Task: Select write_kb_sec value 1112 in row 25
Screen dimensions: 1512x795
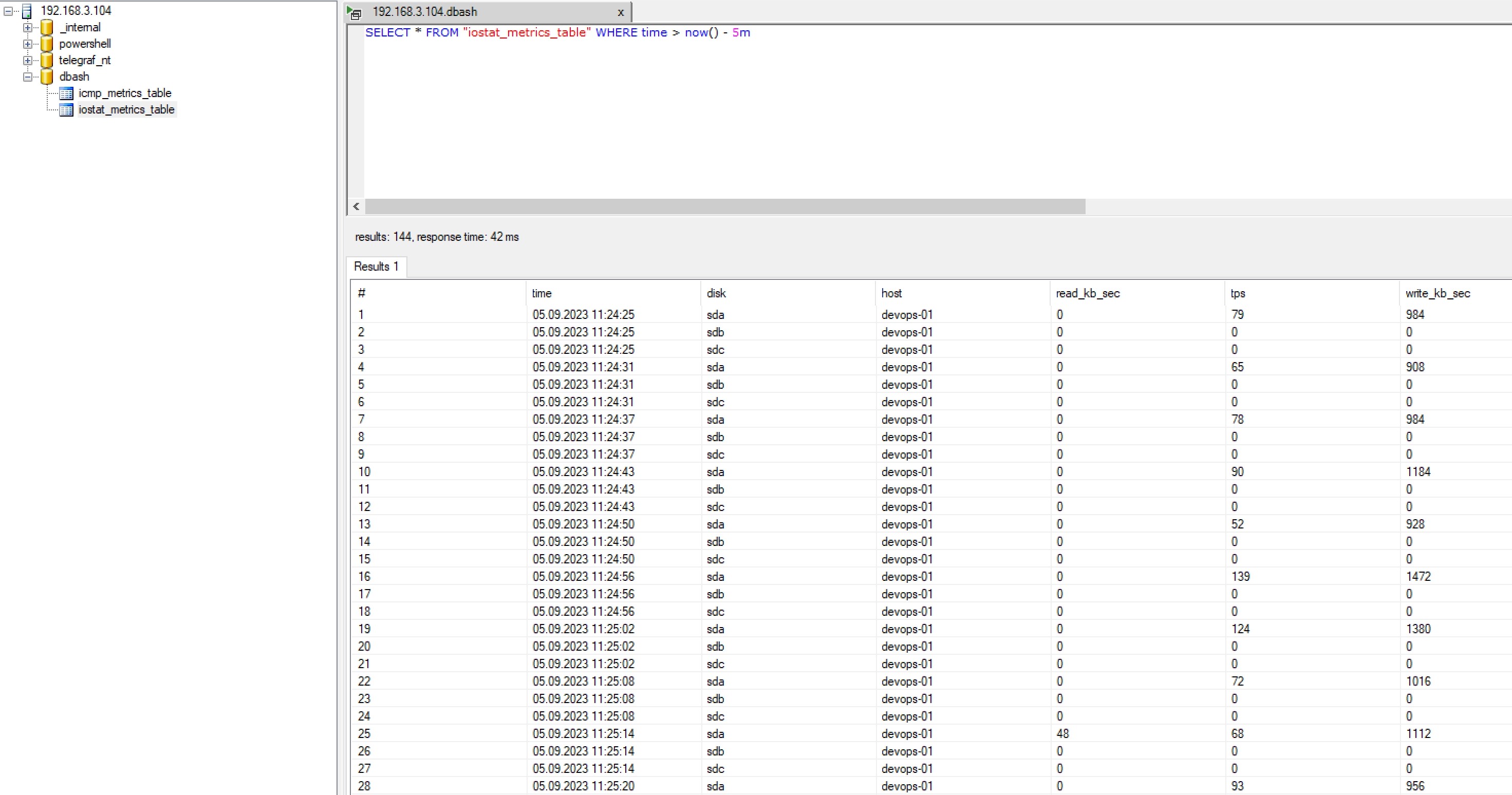Action: click(x=1418, y=733)
